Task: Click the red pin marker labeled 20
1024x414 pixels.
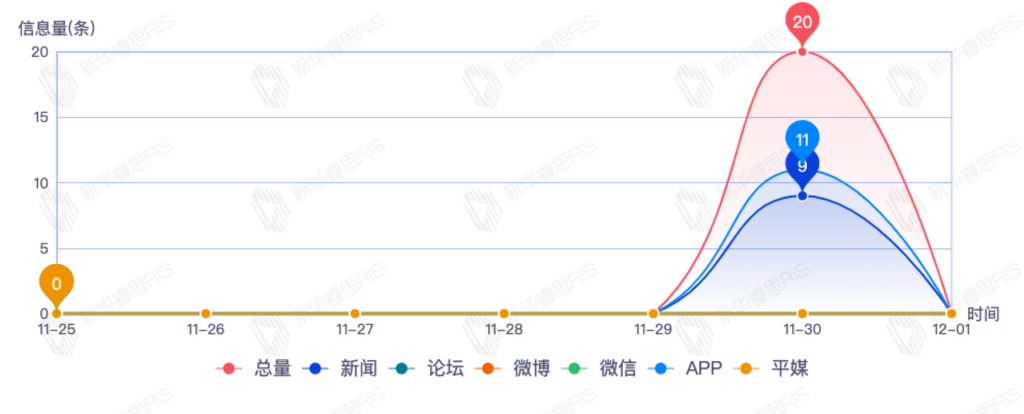Action: pyautogui.click(x=802, y=22)
